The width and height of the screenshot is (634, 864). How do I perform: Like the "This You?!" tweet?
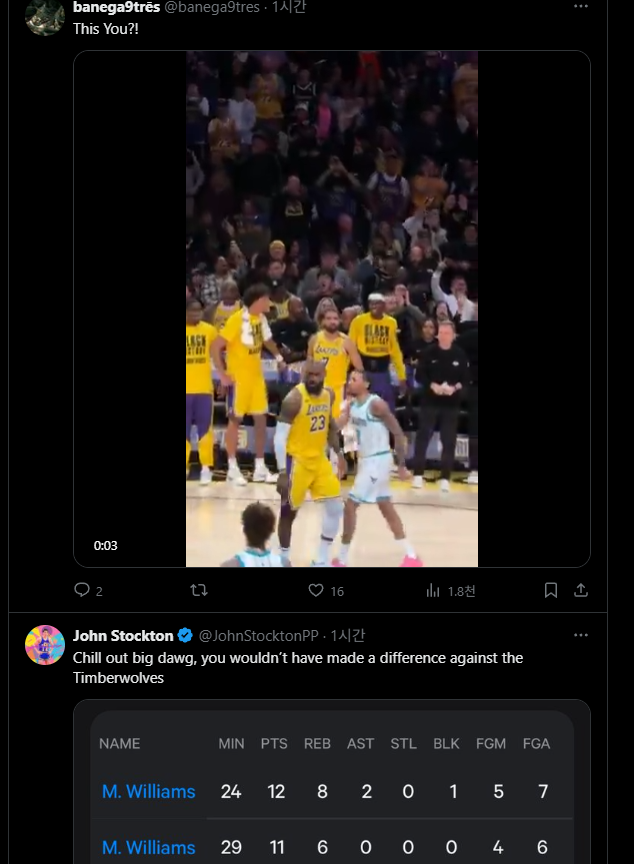pyautogui.click(x=316, y=591)
